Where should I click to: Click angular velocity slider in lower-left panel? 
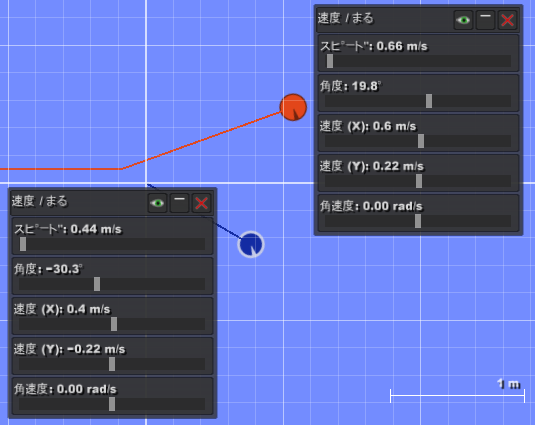pos(112,404)
